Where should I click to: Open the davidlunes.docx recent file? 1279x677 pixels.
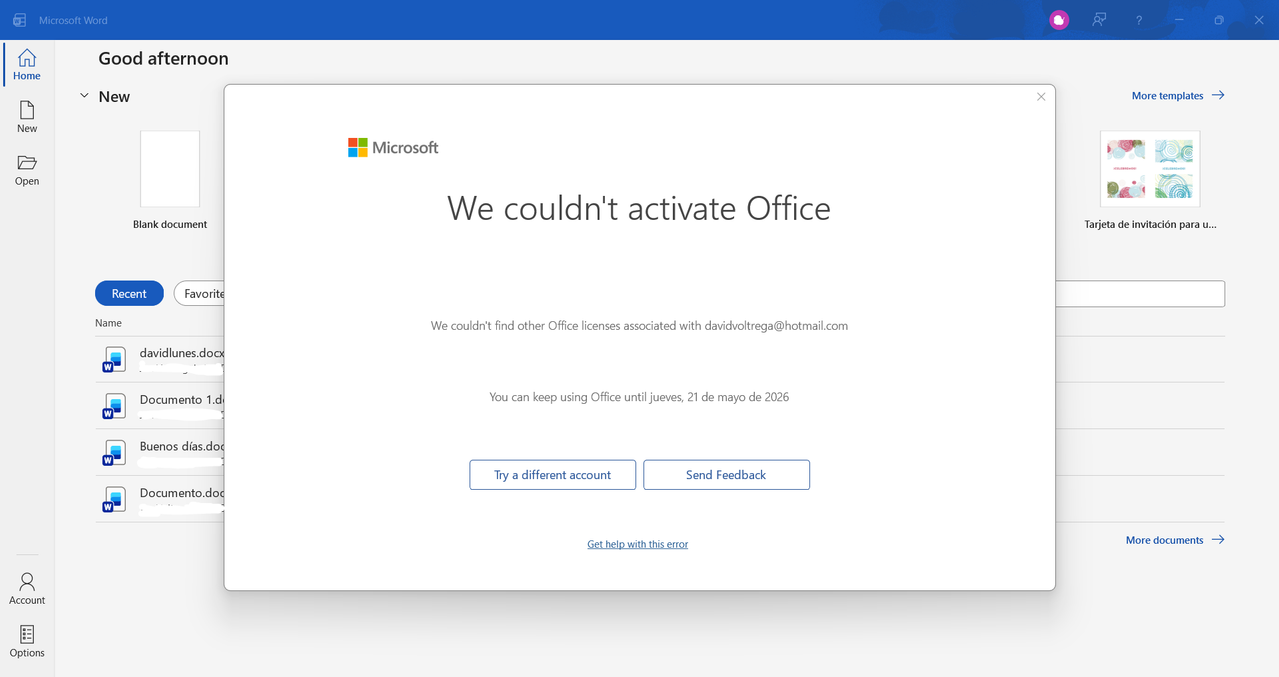pos(161,359)
